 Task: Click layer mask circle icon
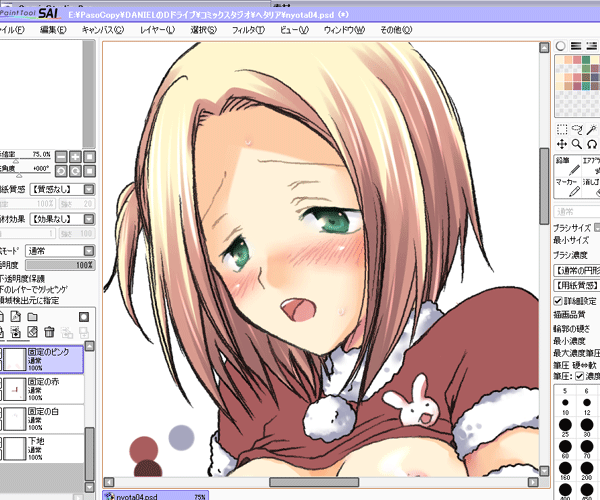pos(84,317)
